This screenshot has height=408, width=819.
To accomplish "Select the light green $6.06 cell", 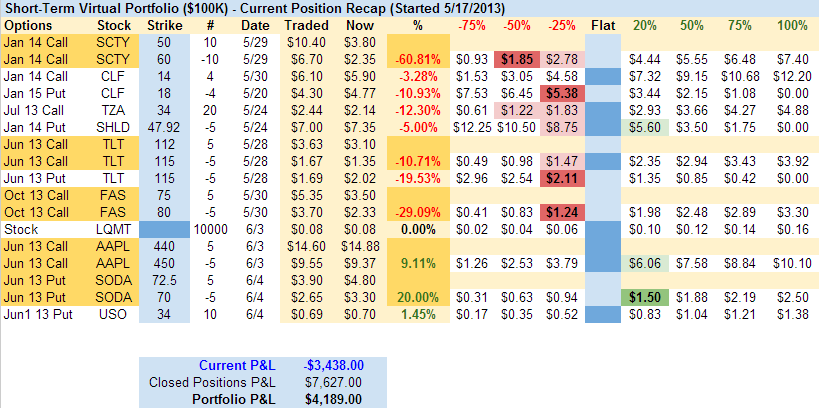I will coord(641,263).
